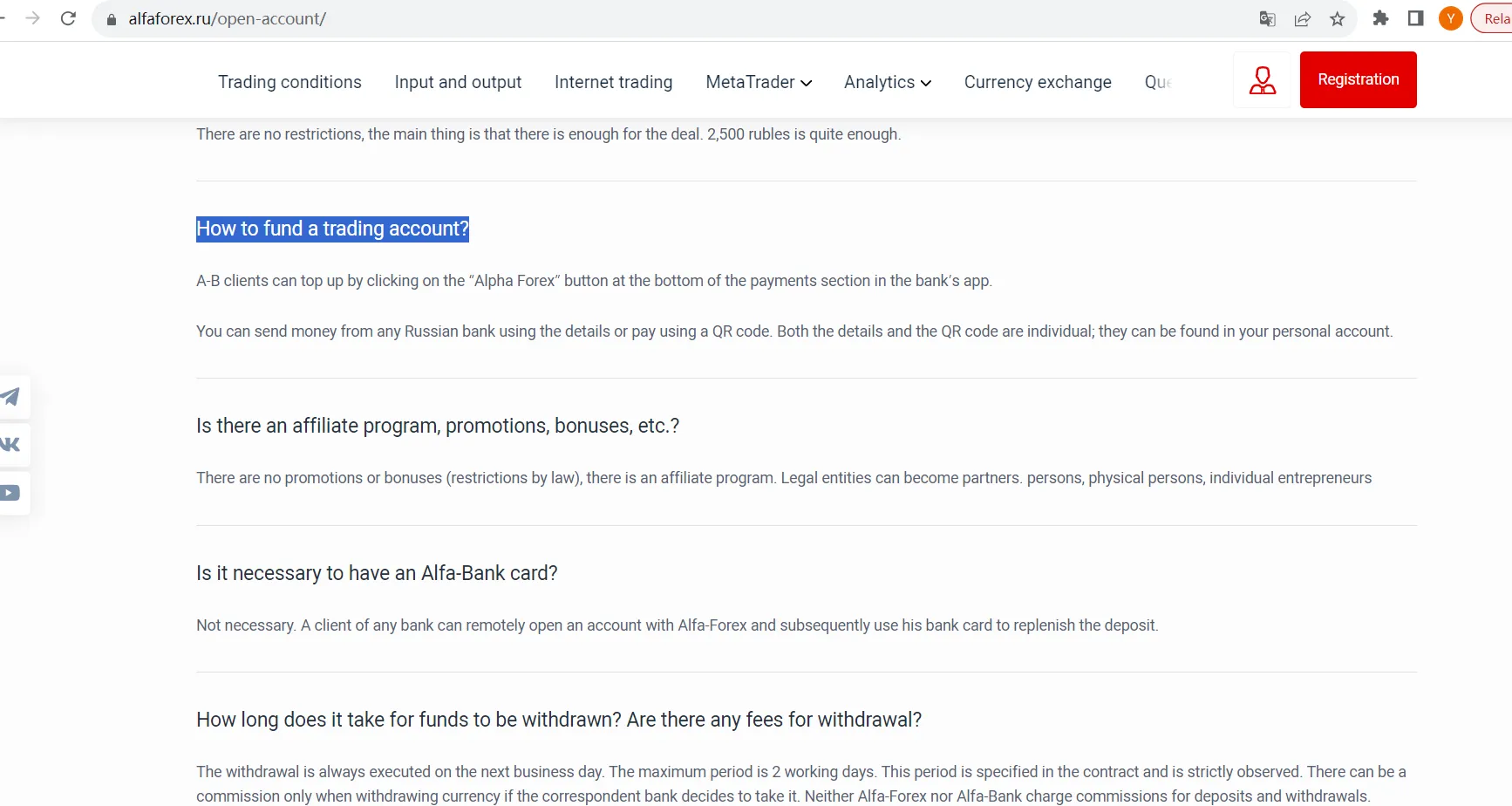This screenshot has height=806, width=1512.
Task: Toggle the browser side panel icon
Action: 1415,18
